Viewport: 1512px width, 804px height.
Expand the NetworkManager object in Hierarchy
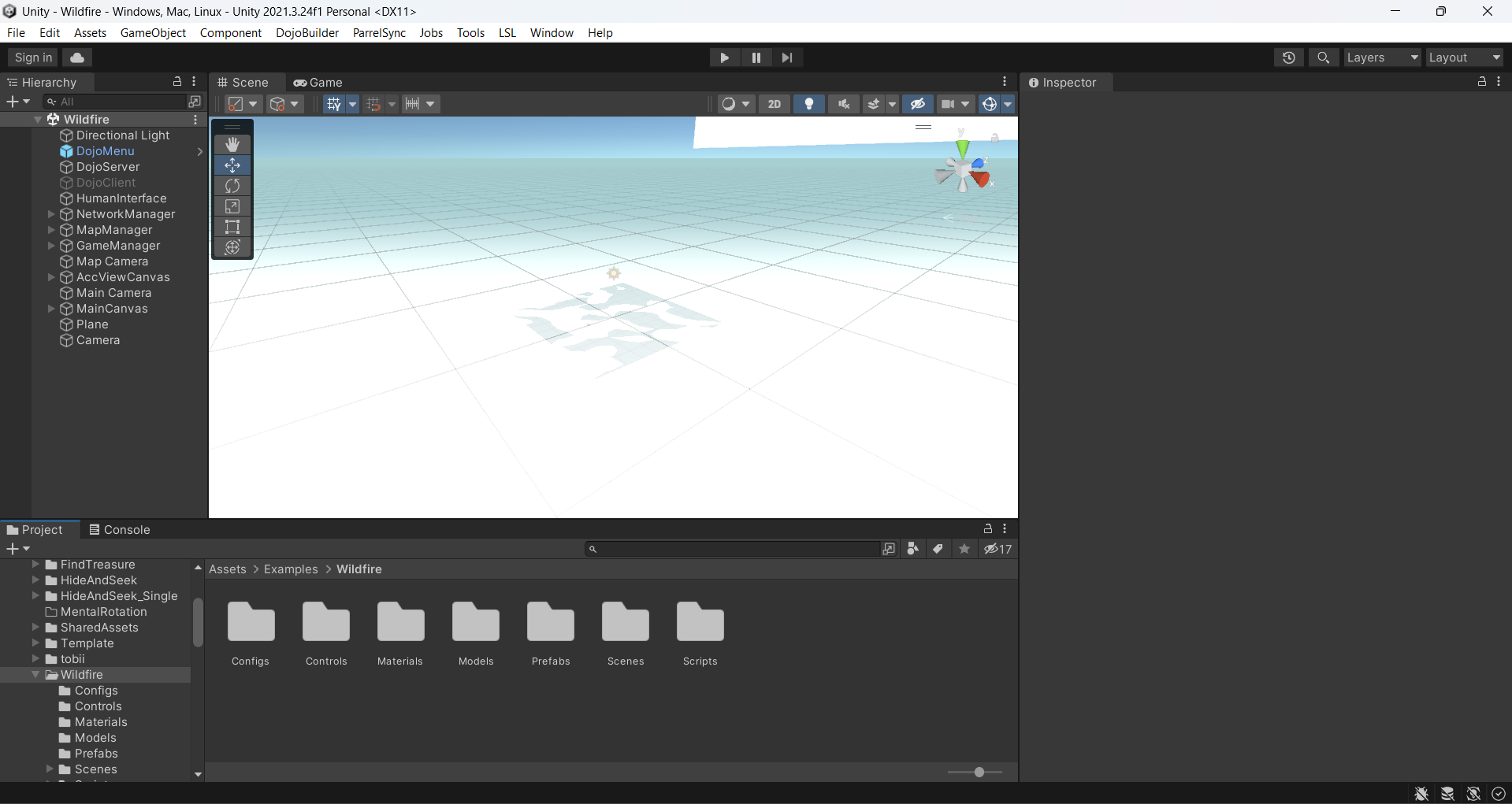51,214
